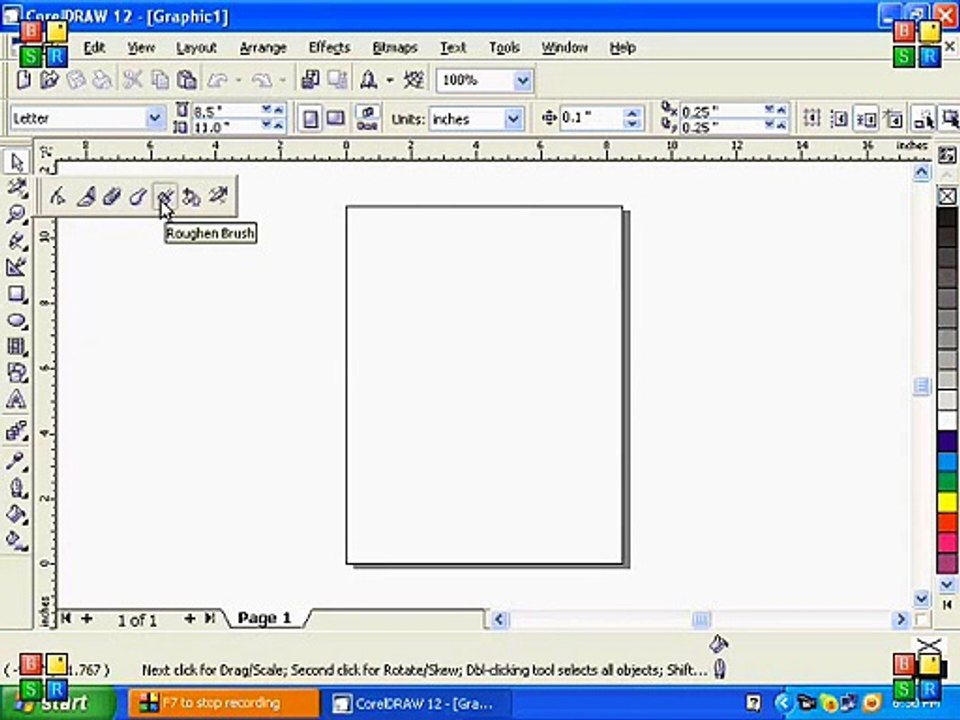This screenshot has height=720, width=960.
Task: Click the Import icon
Action: coord(311,80)
